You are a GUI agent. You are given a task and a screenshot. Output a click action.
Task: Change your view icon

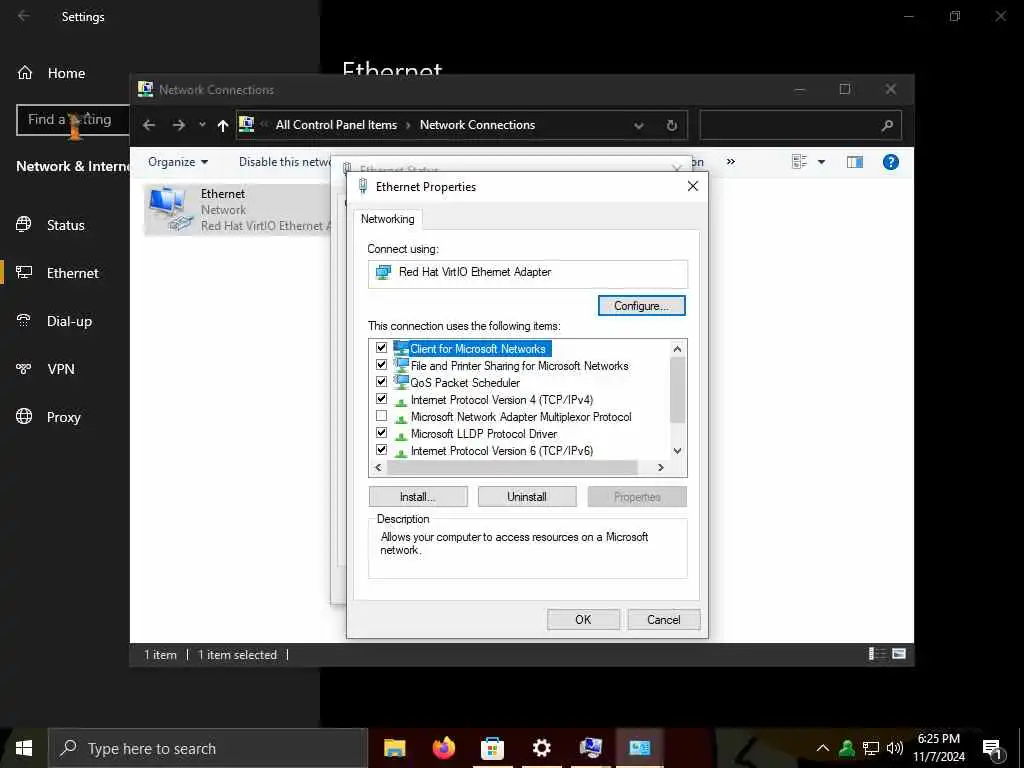coord(799,161)
